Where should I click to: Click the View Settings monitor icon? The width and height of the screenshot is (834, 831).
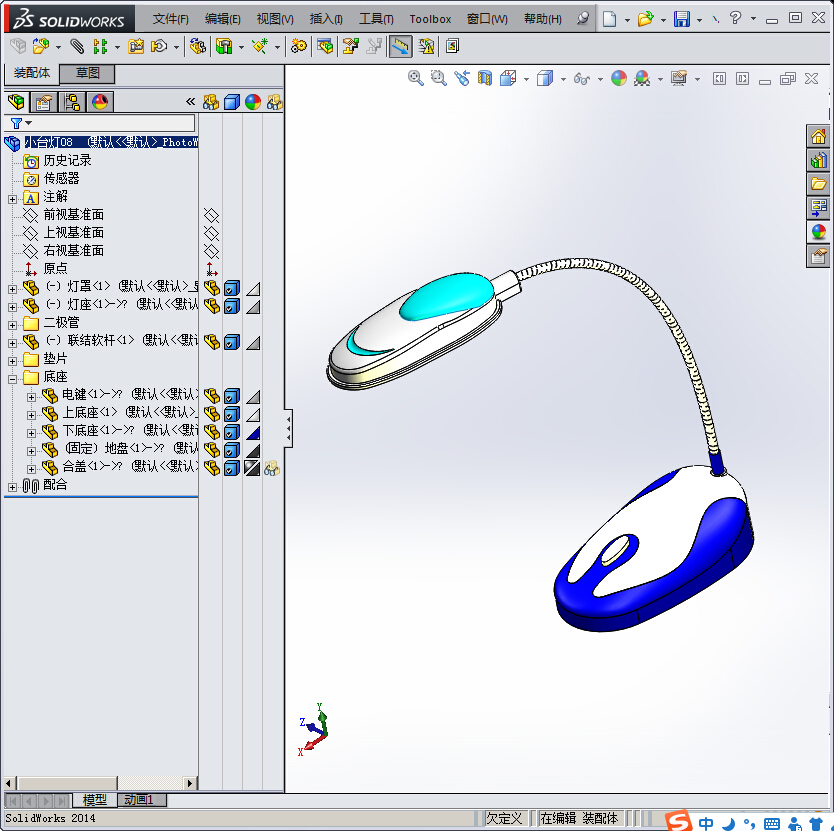click(679, 79)
